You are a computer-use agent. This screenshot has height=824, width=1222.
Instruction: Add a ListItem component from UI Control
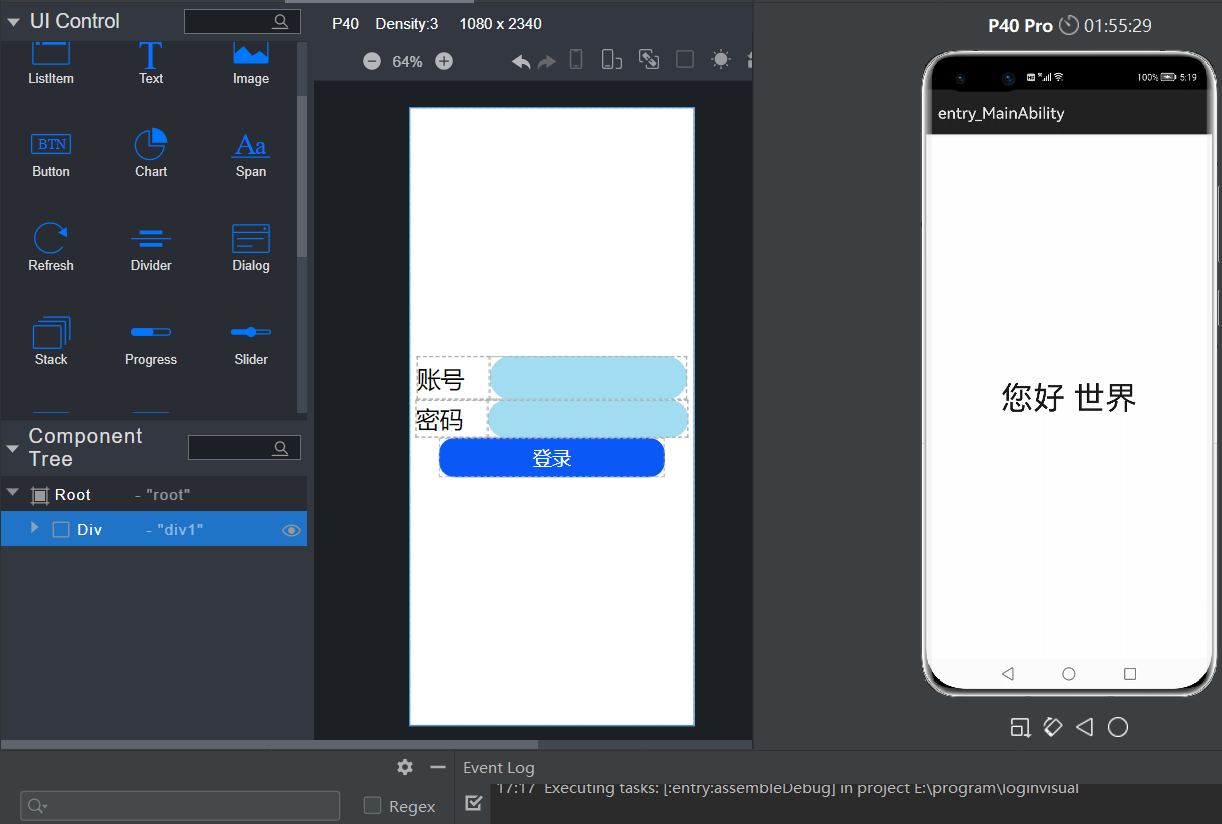51,62
